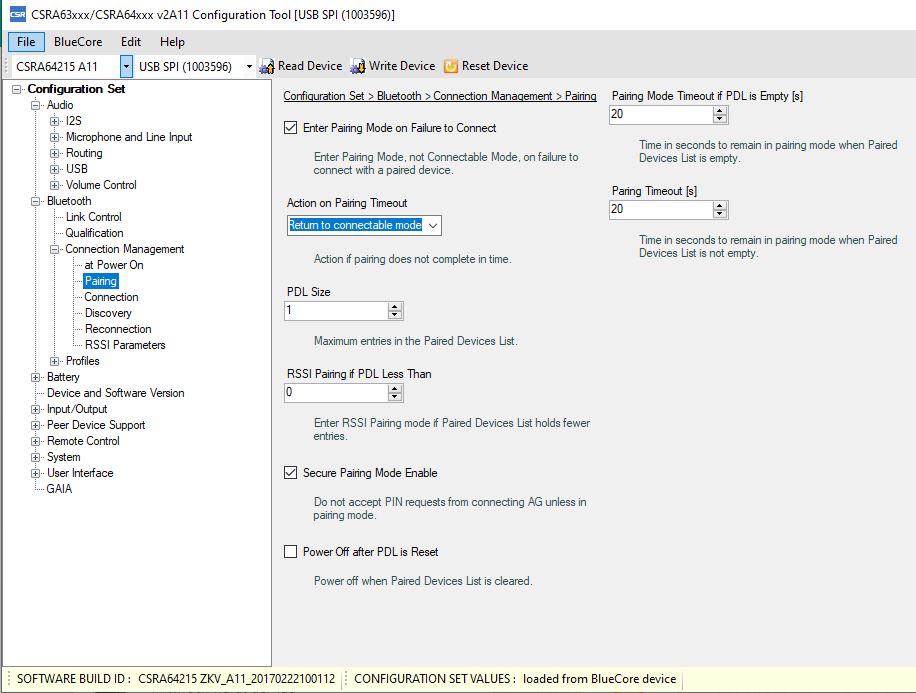Click the CSR application logo icon
Screen dimensions: 916x693
17,14
